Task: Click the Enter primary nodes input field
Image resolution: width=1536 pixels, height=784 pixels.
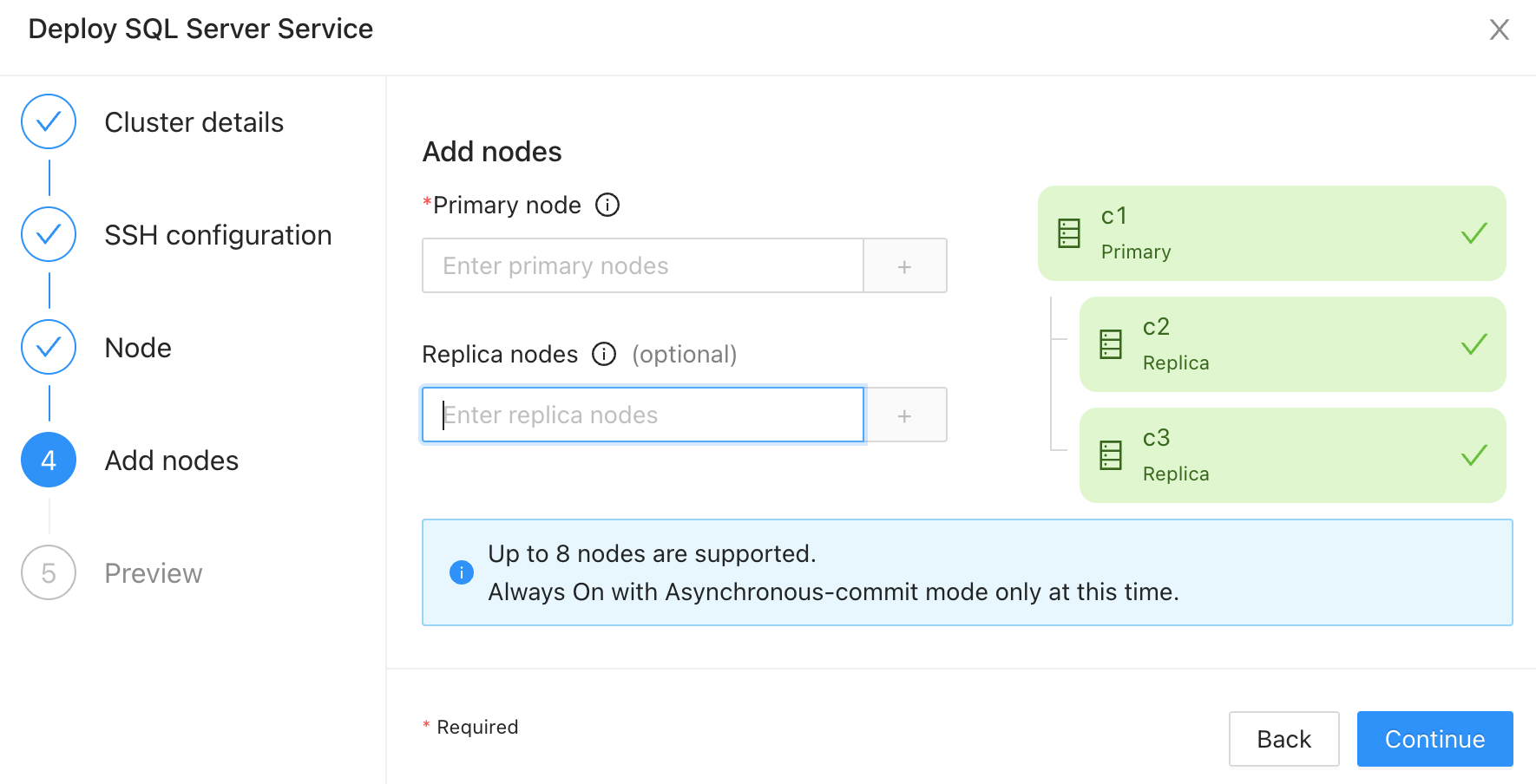Action: pyautogui.click(x=642, y=266)
